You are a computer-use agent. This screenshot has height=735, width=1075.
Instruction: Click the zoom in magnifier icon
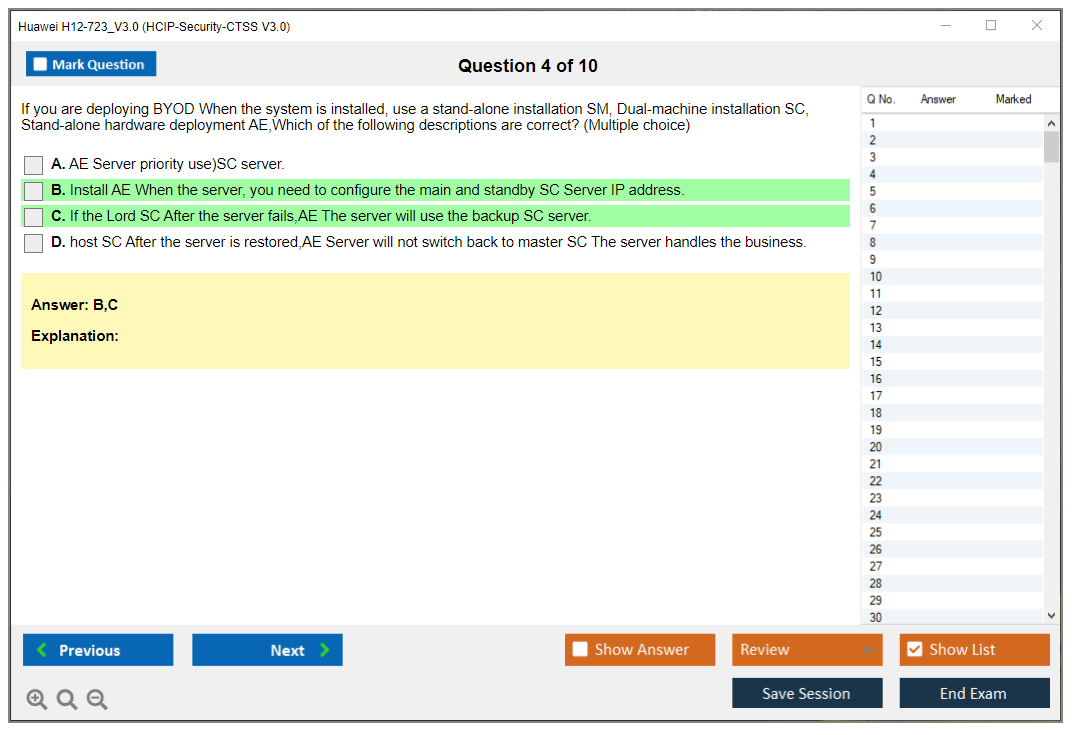coord(37,700)
